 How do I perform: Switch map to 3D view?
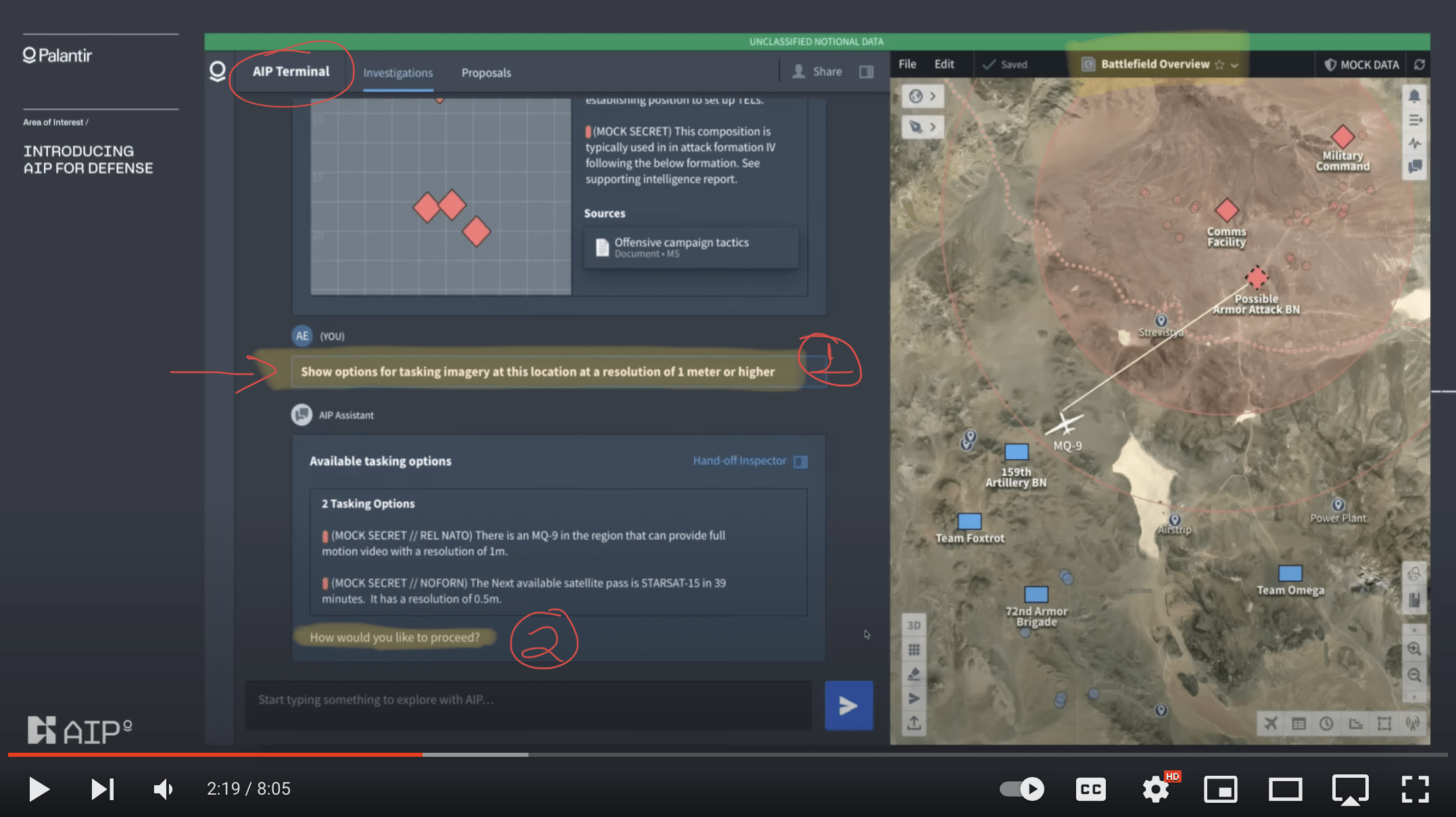[x=914, y=625]
